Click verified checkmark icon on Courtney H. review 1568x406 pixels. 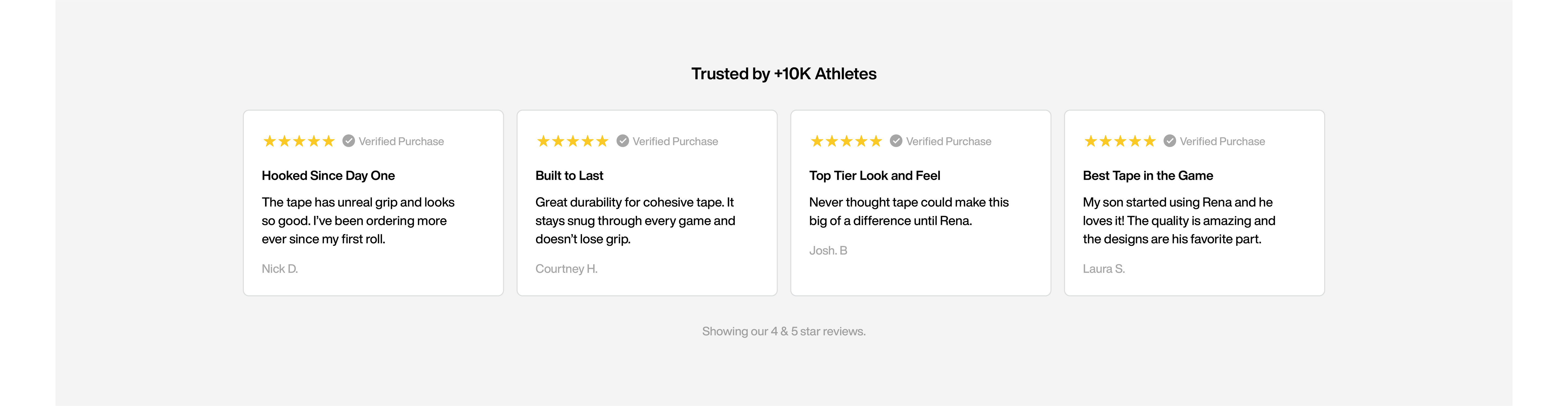tap(622, 141)
